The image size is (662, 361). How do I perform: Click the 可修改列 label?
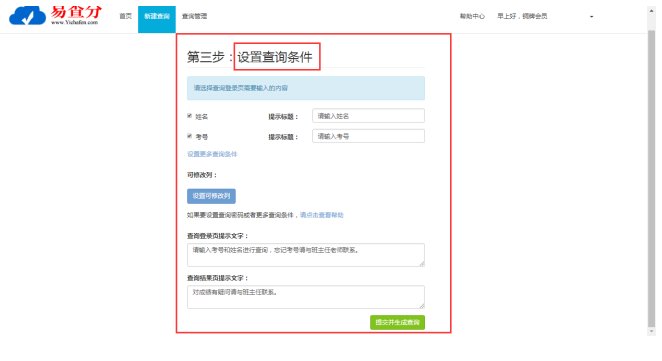coord(202,175)
